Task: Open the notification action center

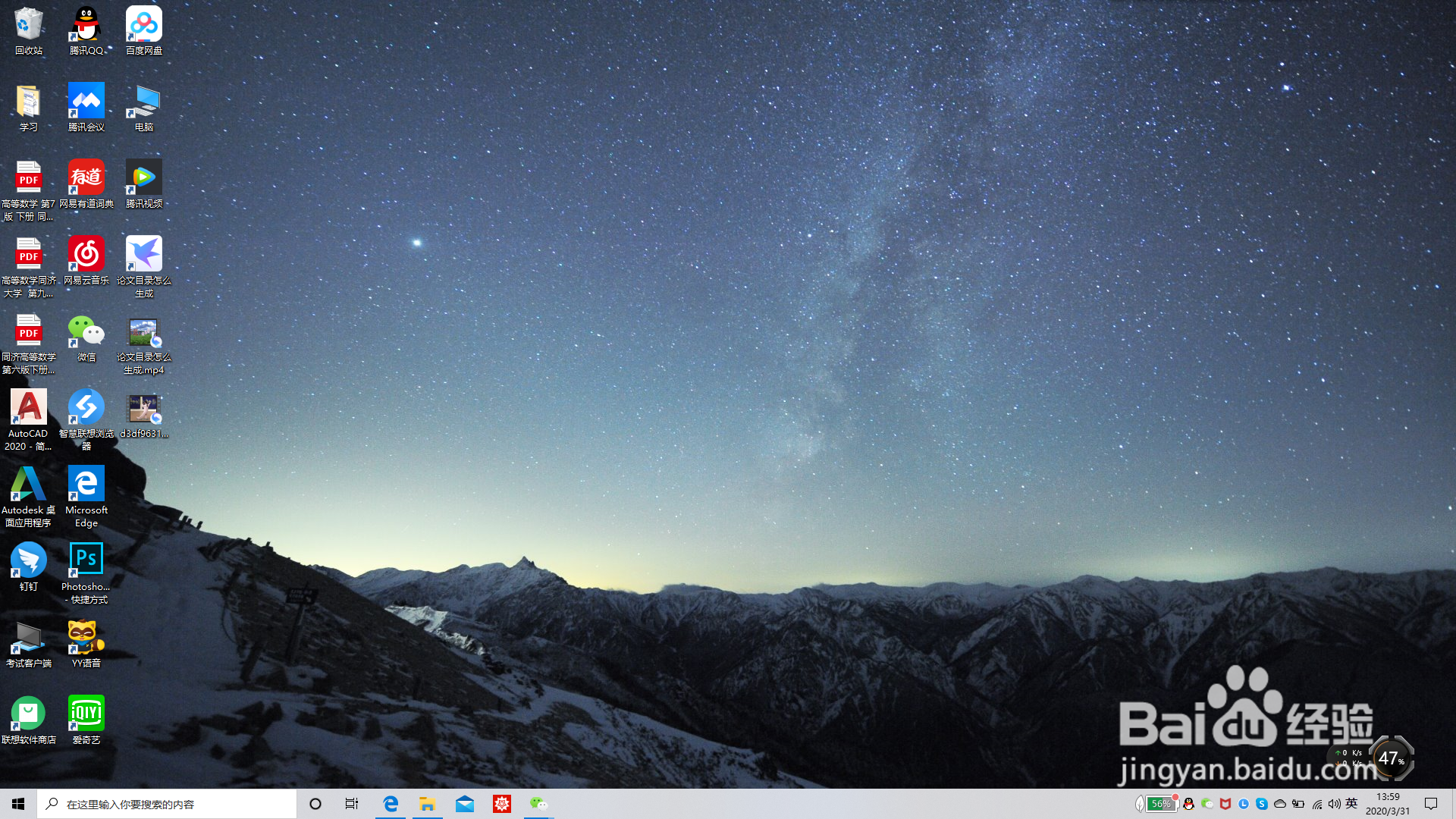Action: (1431, 804)
